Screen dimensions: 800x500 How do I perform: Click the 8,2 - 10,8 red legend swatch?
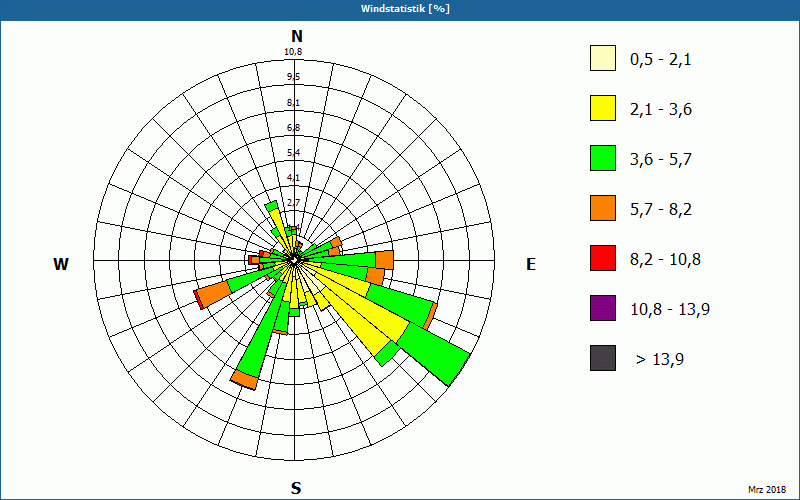tap(603, 258)
